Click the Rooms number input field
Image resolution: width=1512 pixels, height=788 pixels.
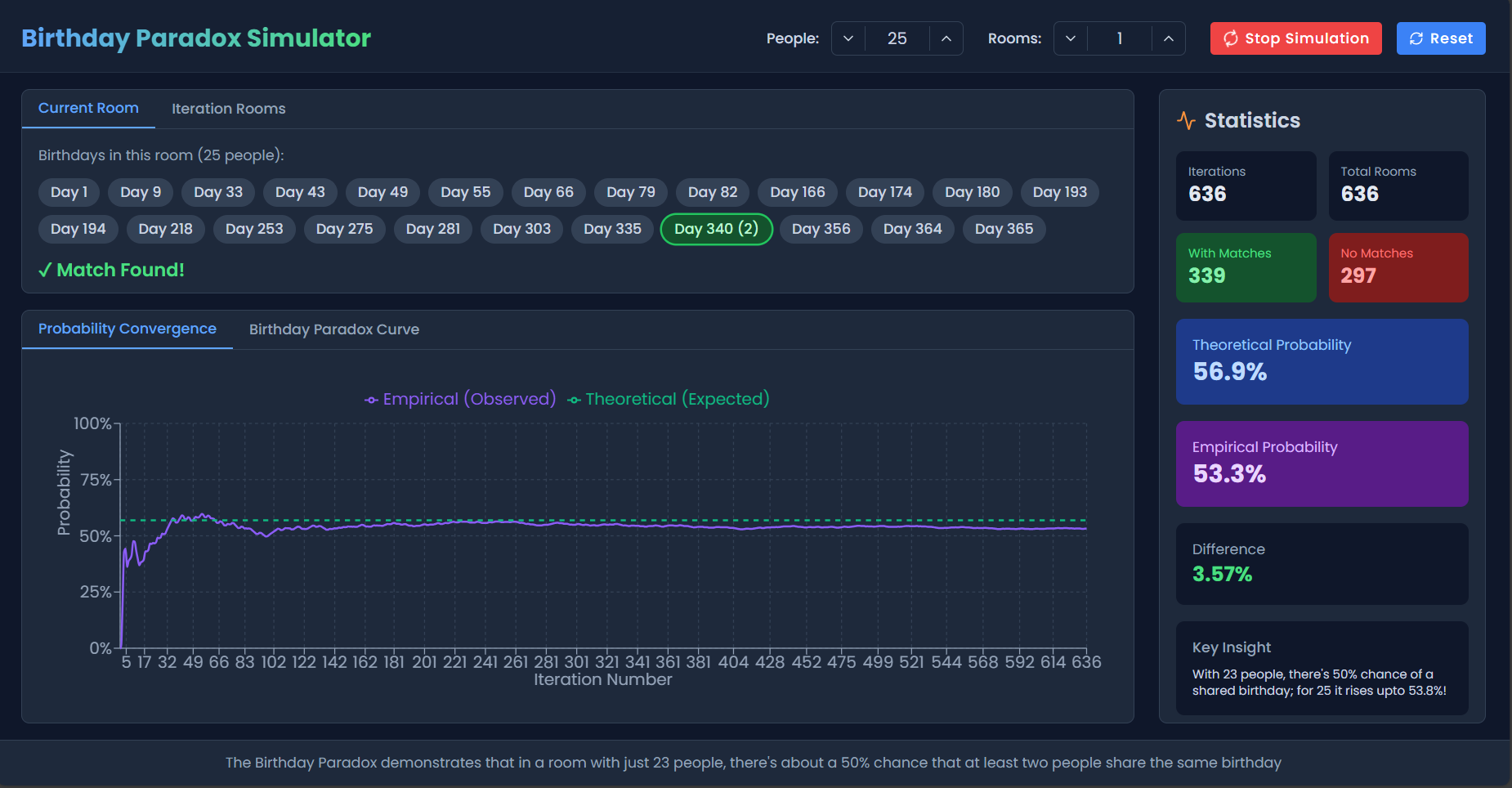click(x=1119, y=38)
